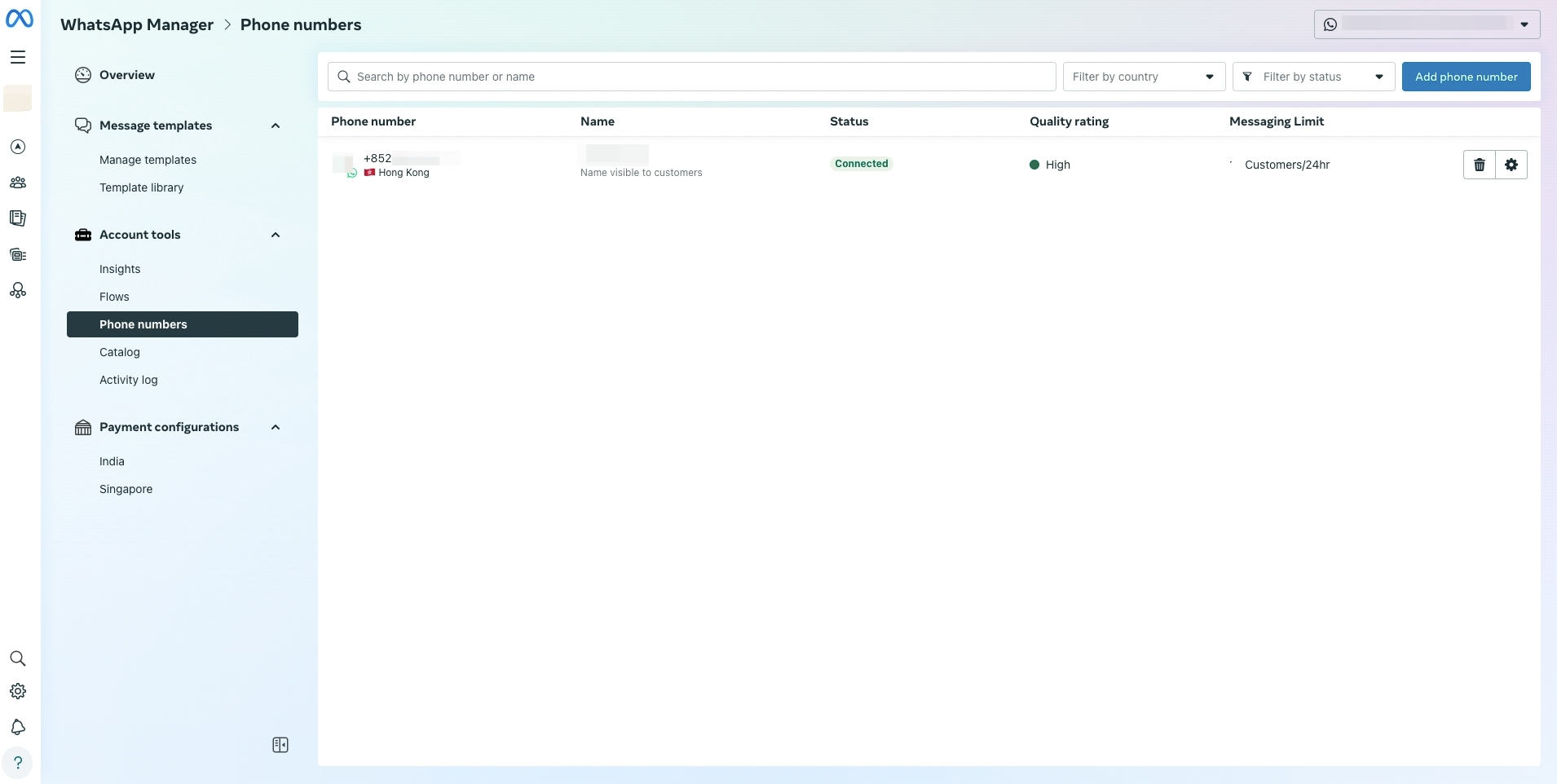The height and width of the screenshot is (784, 1557).
Task: Open Template library
Action: pos(141,187)
